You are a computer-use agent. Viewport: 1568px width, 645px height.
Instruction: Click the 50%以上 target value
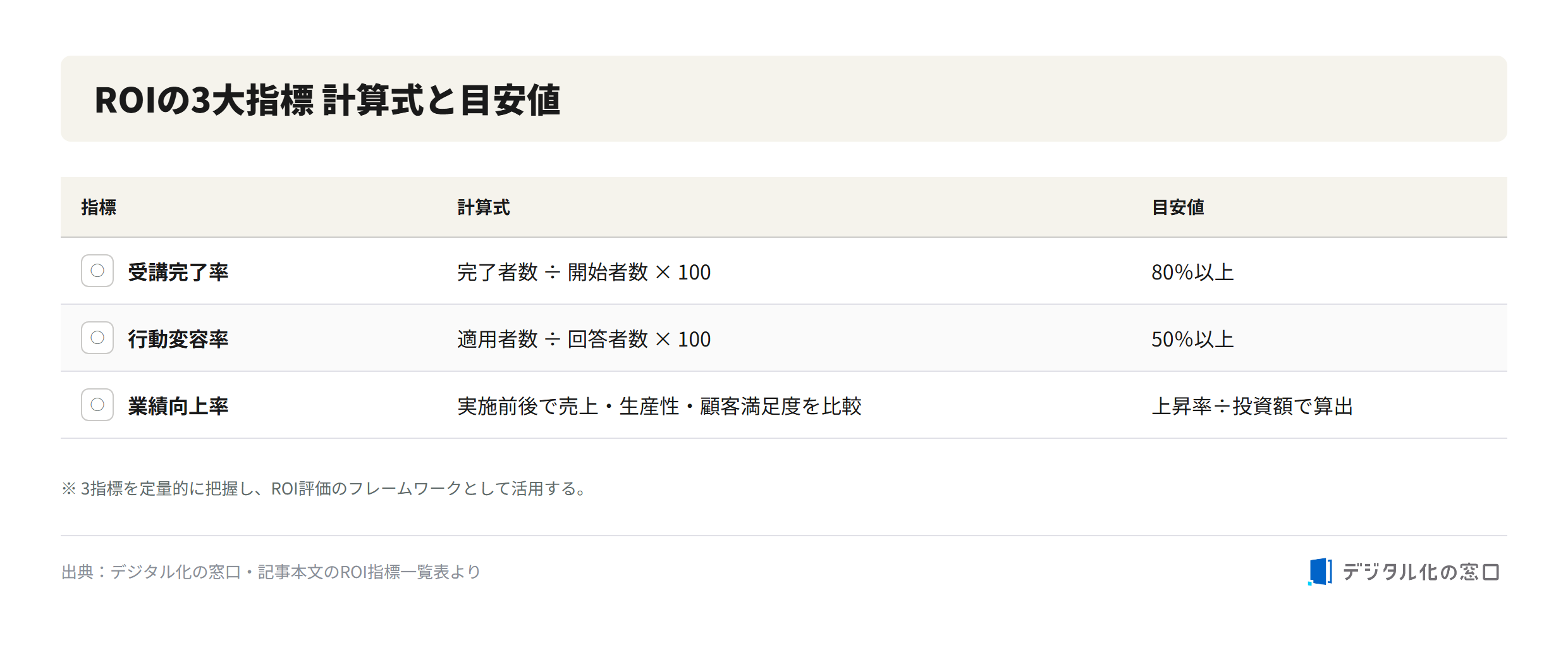(x=1192, y=339)
